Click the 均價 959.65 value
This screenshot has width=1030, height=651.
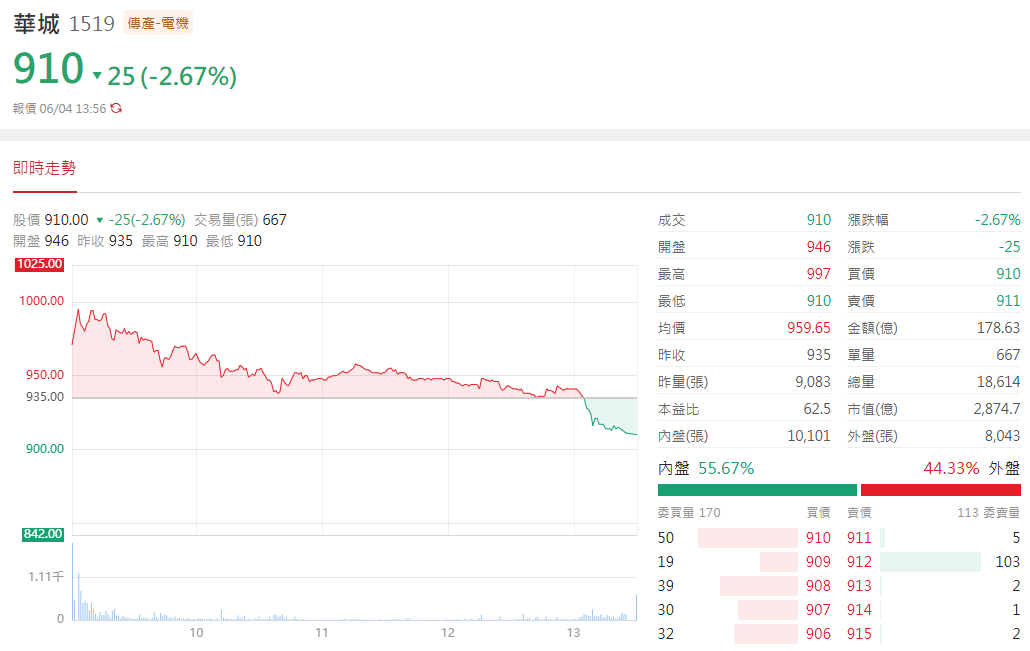click(809, 328)
